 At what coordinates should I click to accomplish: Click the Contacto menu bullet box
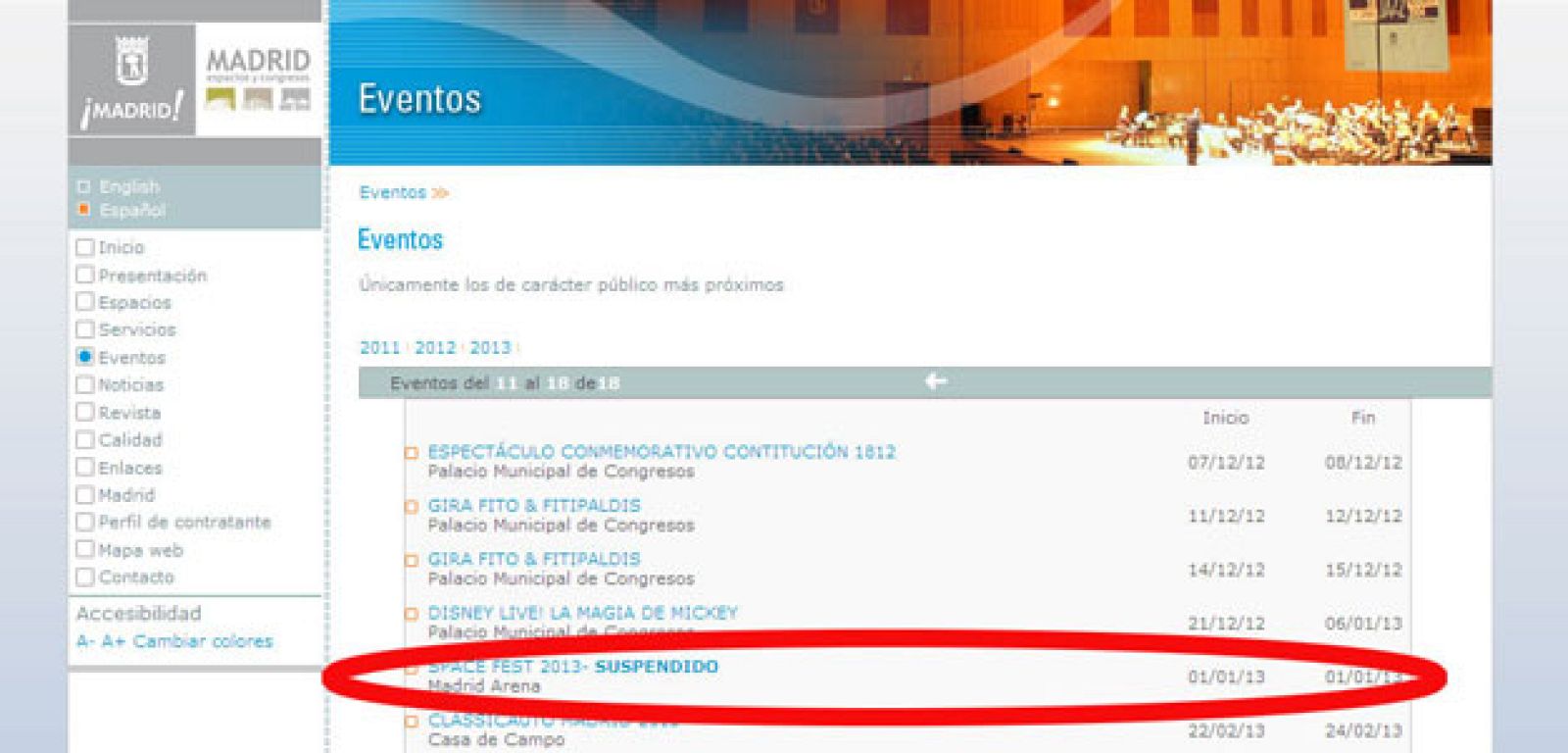pos(85,577)
